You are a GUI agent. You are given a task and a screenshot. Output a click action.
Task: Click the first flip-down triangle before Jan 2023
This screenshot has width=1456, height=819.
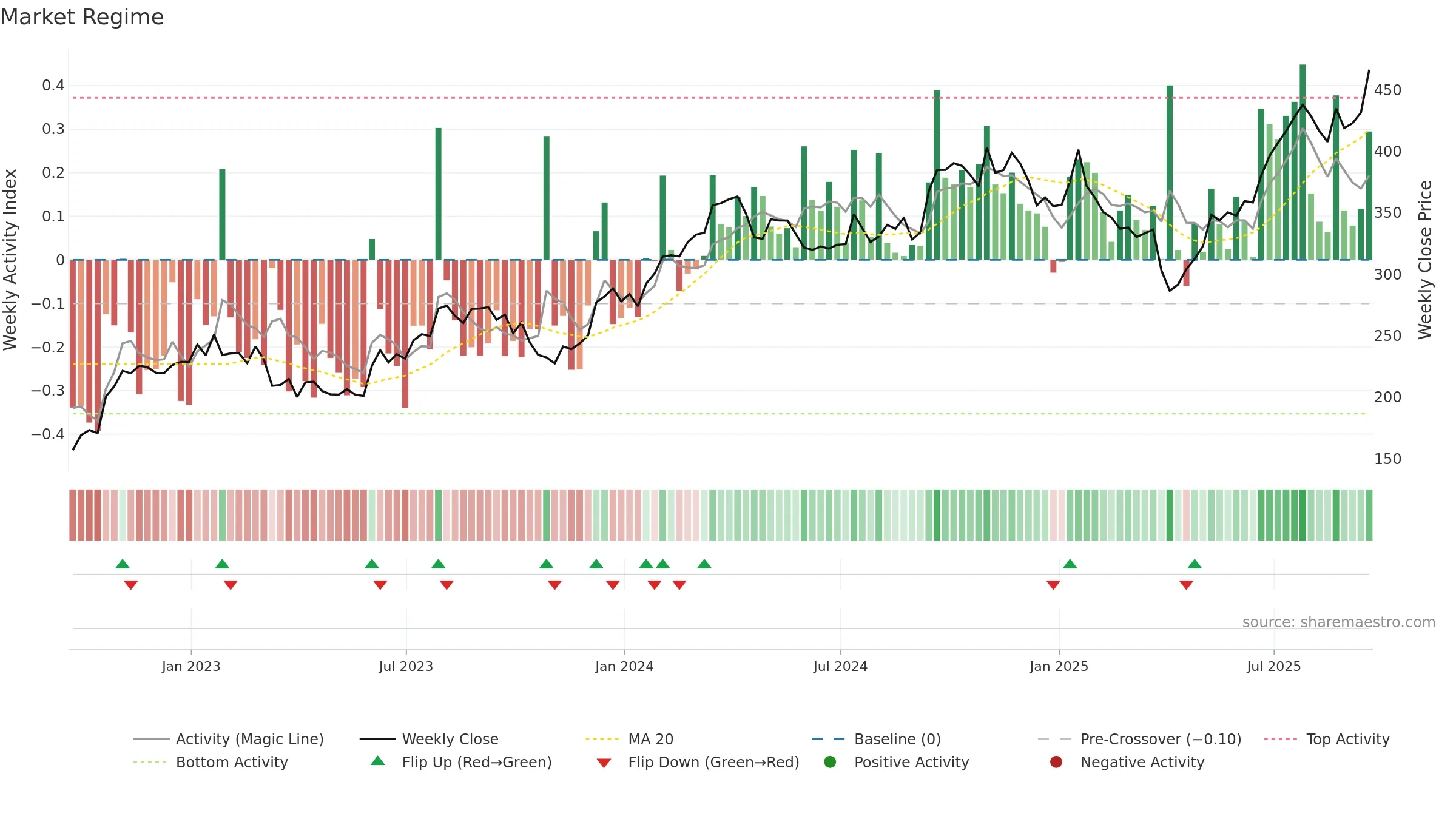click(x=131, y=585)
